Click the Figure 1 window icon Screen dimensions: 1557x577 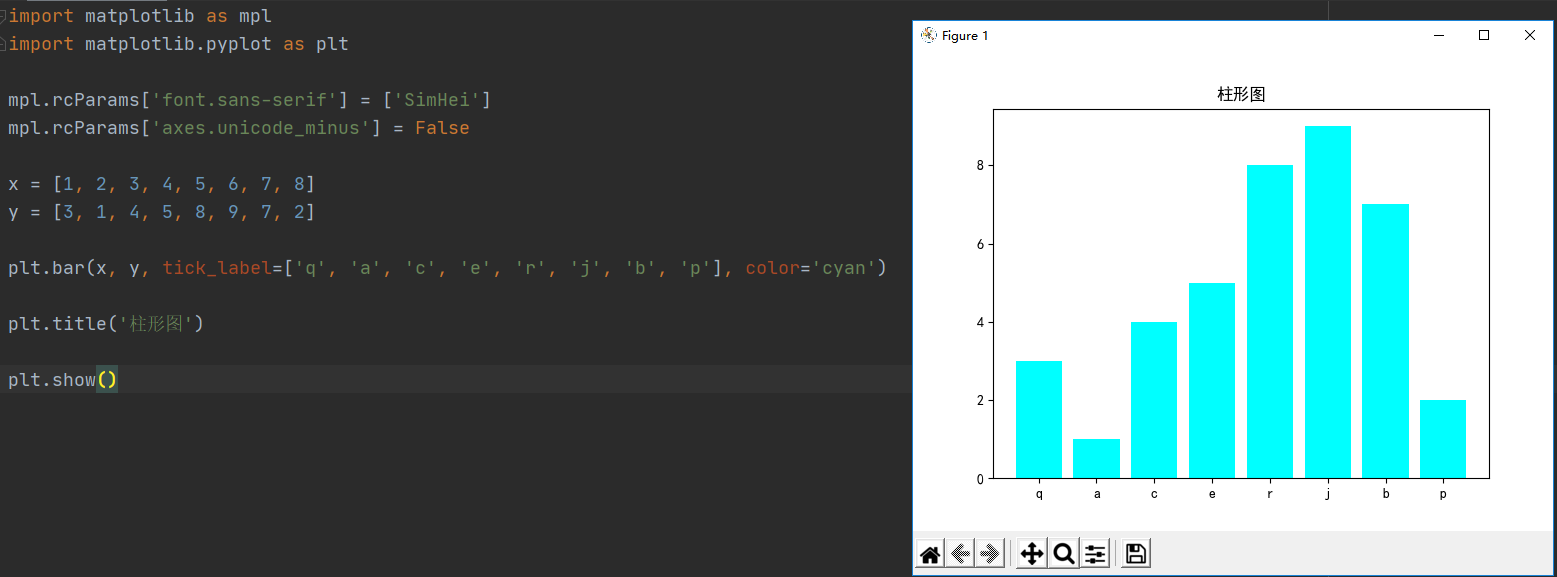[928, 35]
